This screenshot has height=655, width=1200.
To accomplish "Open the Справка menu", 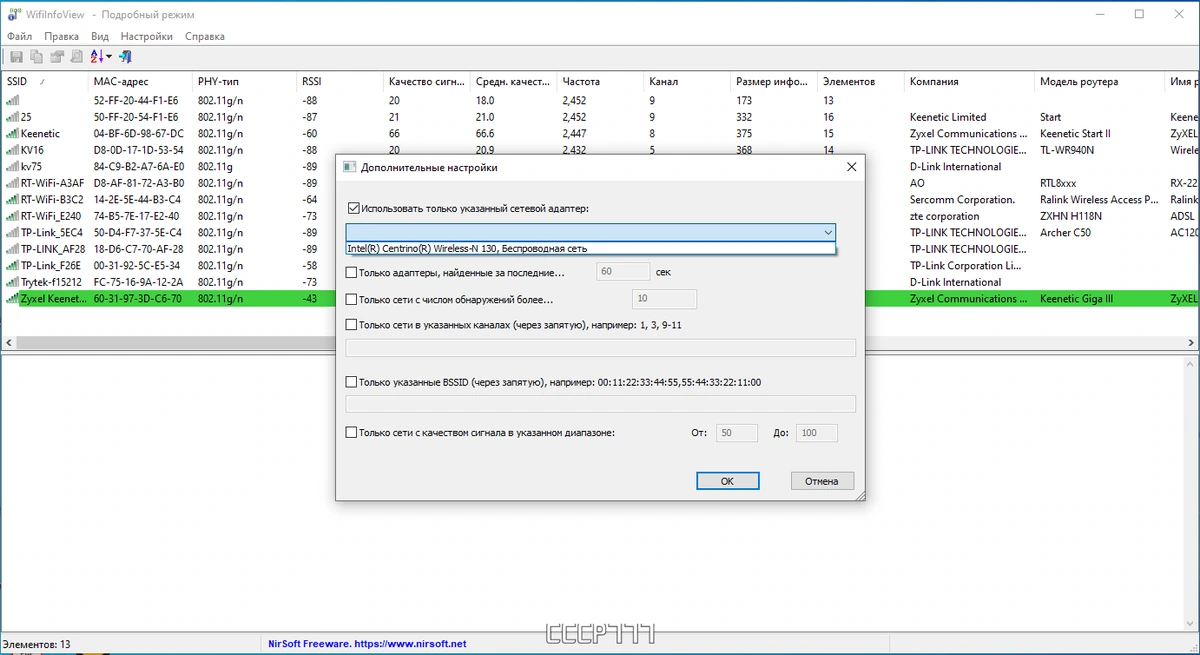I will [205, 36].
